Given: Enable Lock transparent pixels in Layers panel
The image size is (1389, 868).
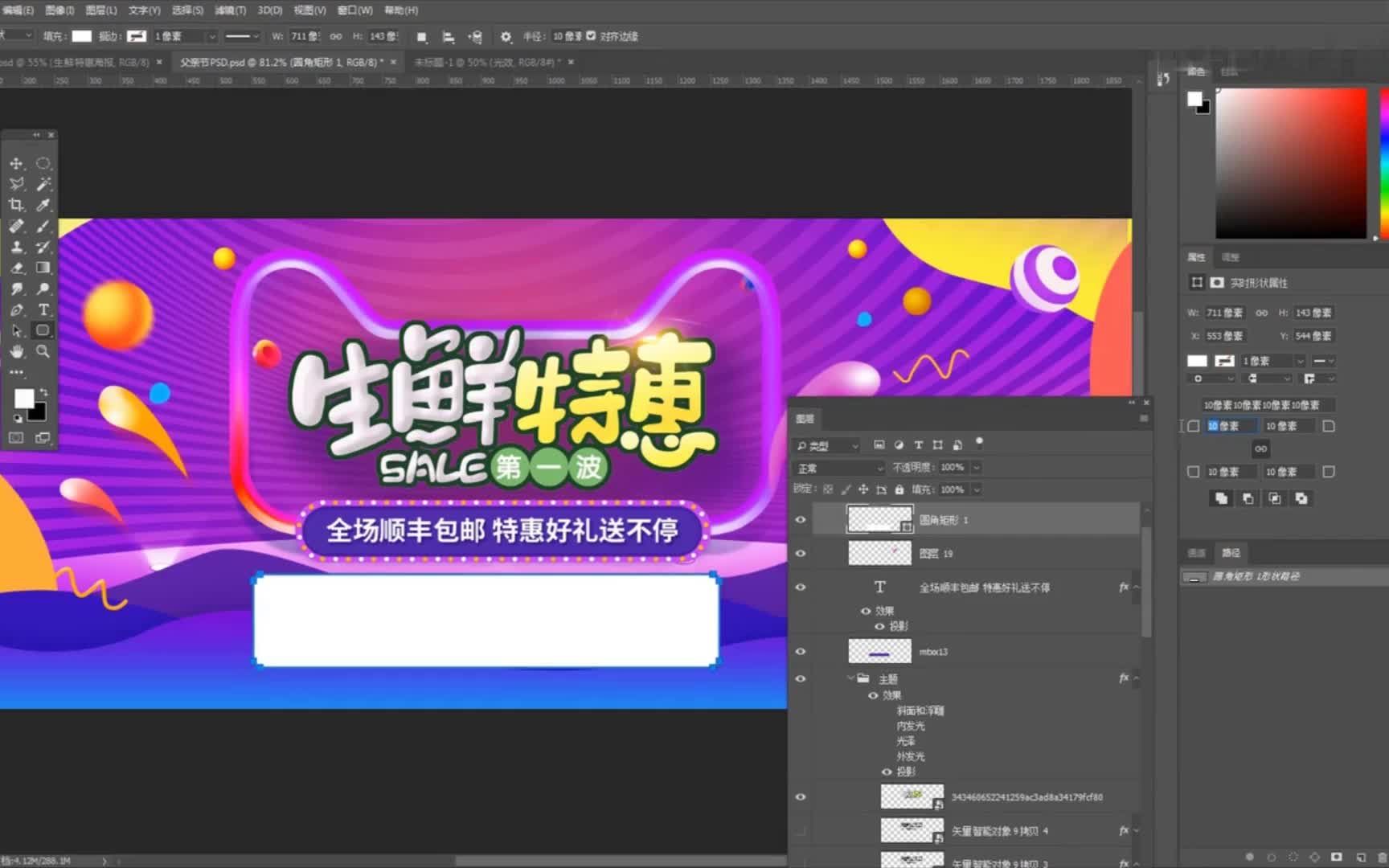Looking at the screenshot, I should [828, 489].
